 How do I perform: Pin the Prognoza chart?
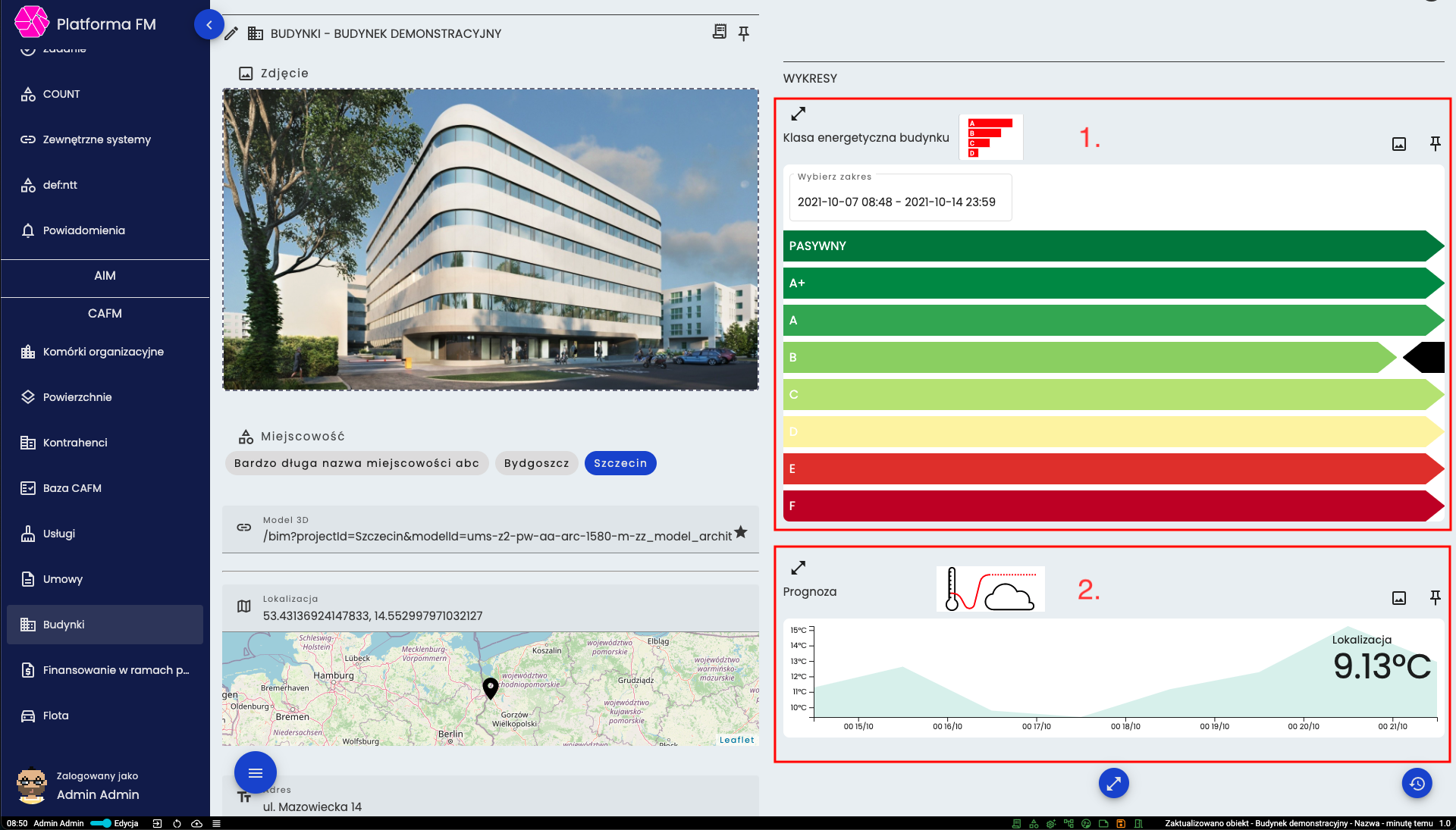click(1436, 597)
